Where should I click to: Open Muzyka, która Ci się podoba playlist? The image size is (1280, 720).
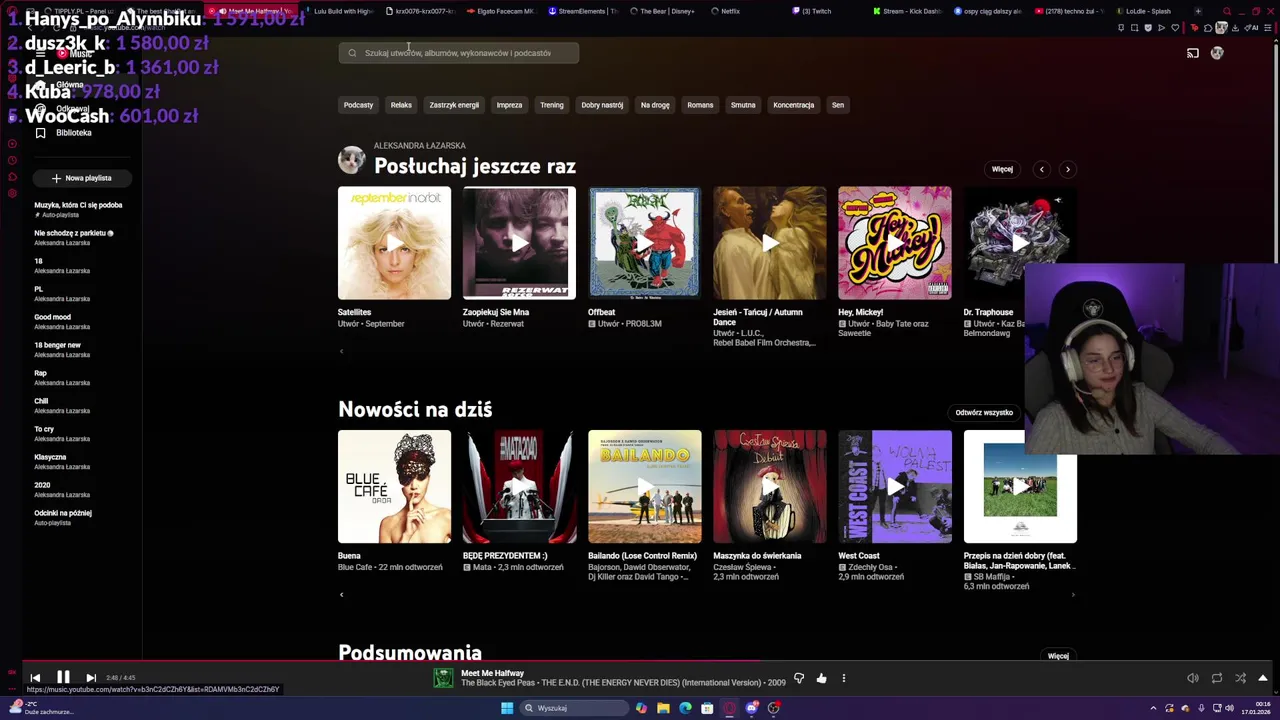78,209
